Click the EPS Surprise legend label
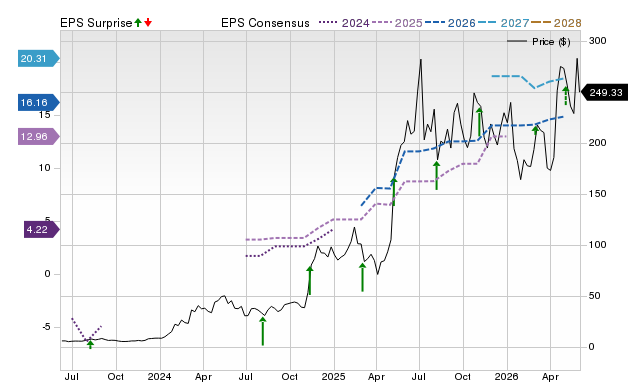 pyautogui.click(x=96, y=23)
